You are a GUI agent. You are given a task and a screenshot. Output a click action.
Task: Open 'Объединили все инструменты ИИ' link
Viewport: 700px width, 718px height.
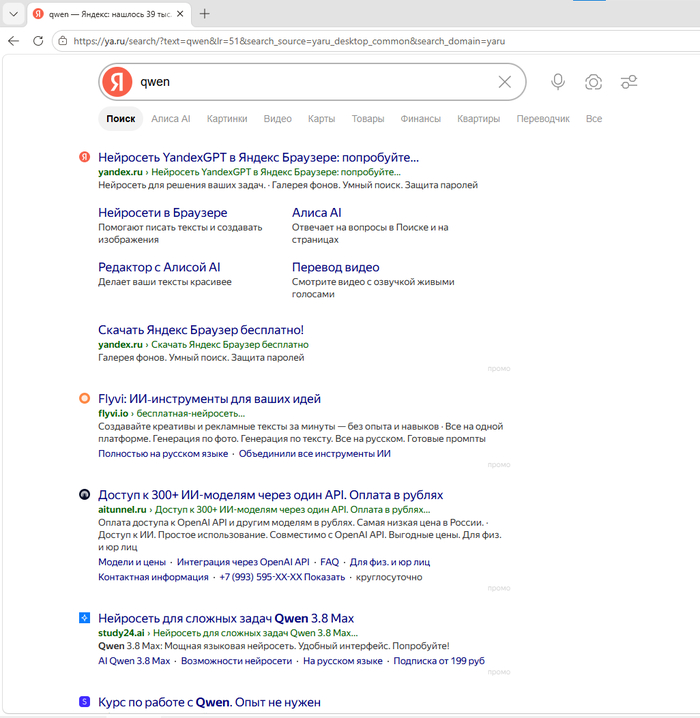pos(315,454)
